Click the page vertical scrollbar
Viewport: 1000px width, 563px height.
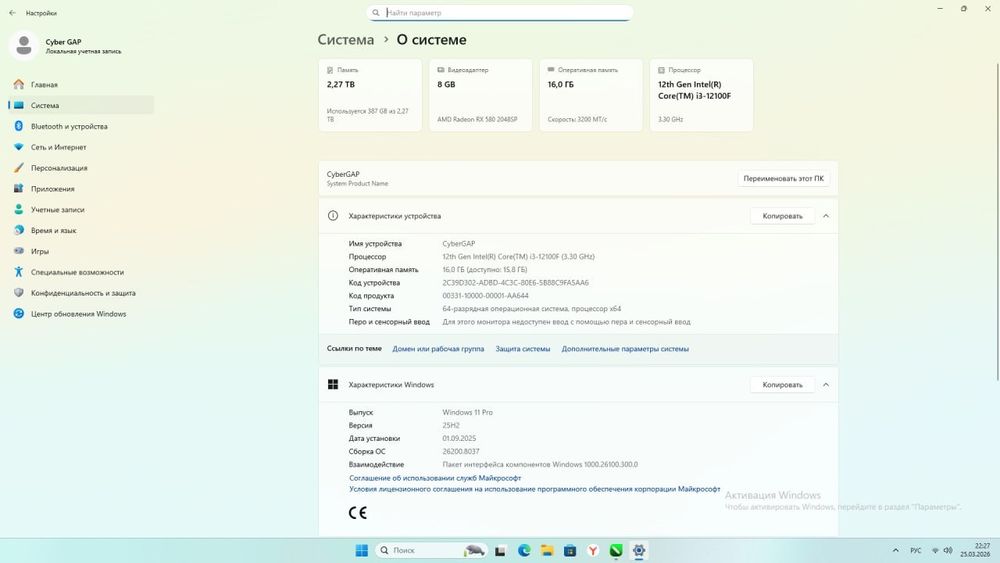click(997, 222)
